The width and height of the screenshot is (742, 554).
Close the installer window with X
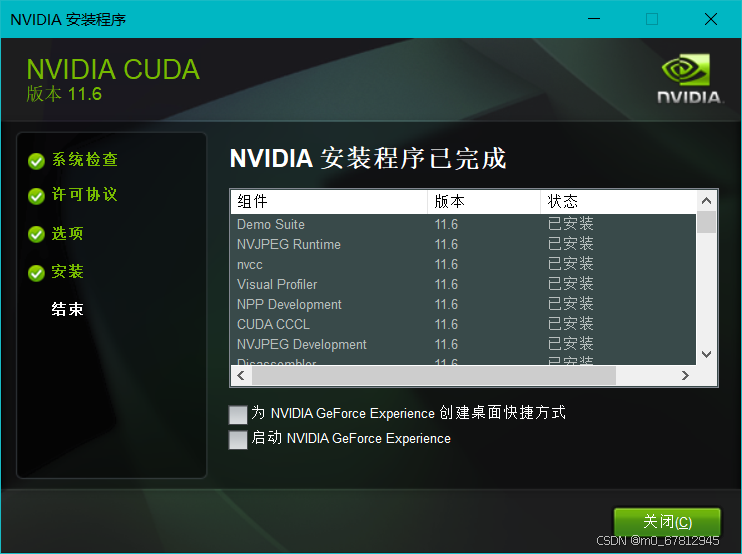(x=711, y=19)
